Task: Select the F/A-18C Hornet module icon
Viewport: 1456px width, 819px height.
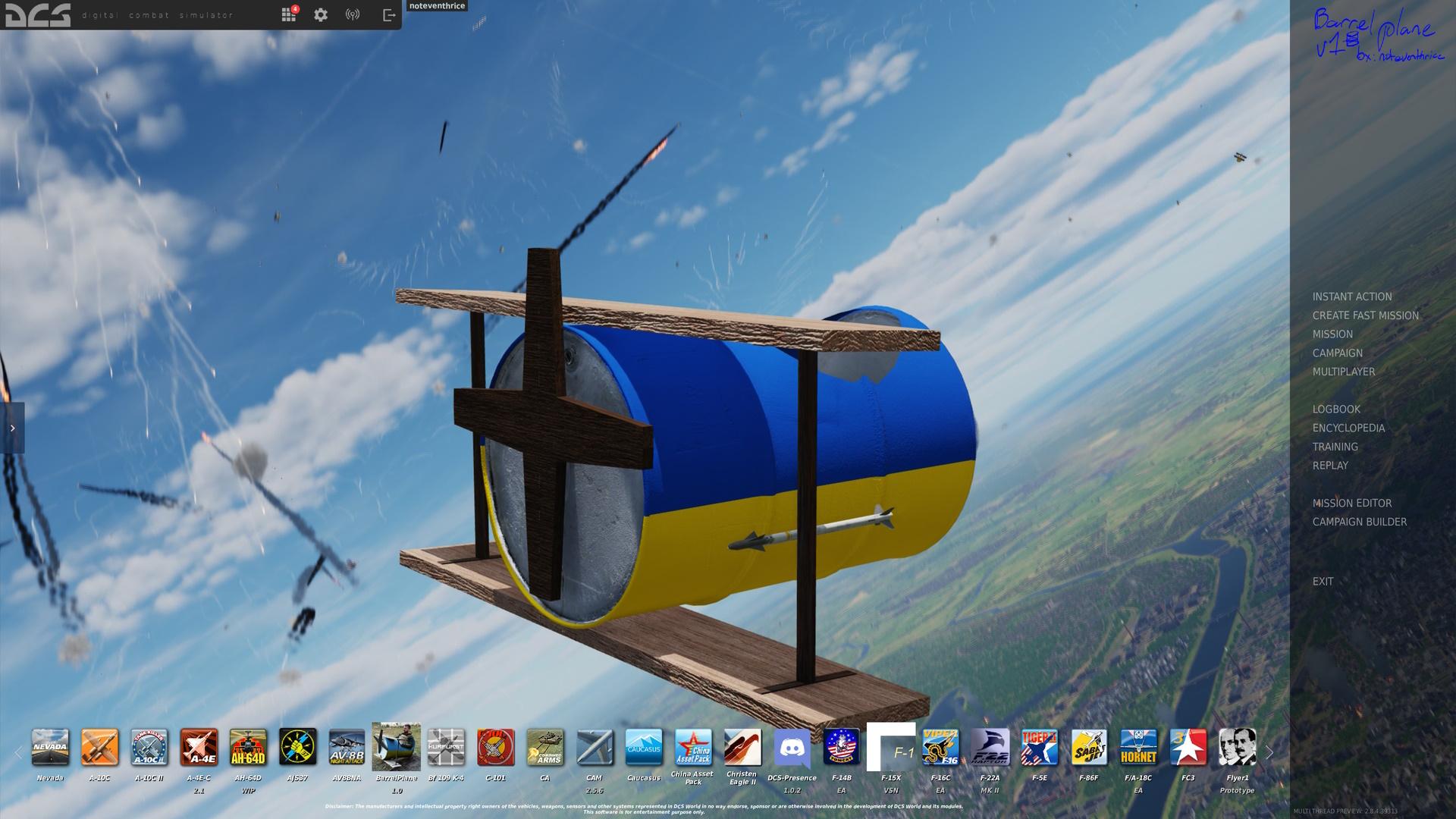Action: coord(1138,748)
